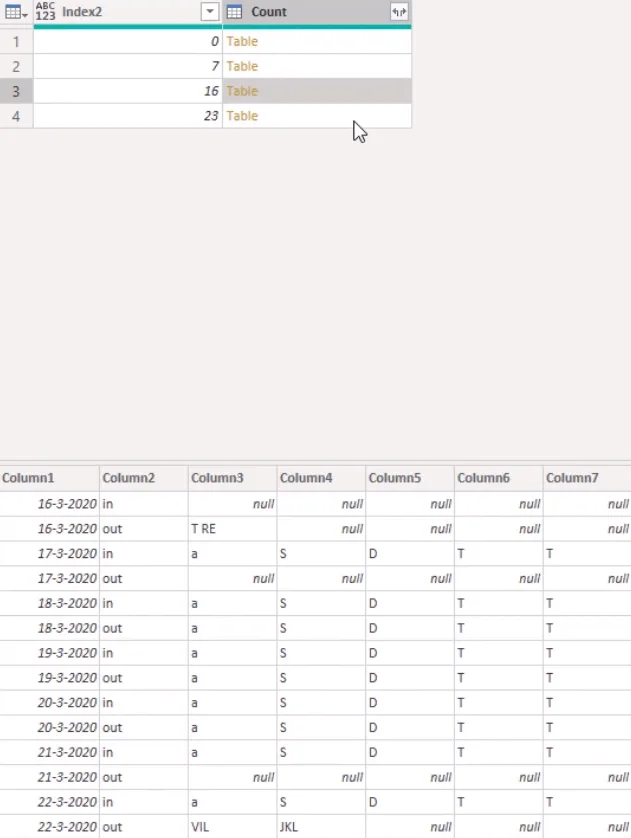Viewport: 631px width, 838px height.
Task: Click the ABC123 data type icon of Index2
Action: 45,12
